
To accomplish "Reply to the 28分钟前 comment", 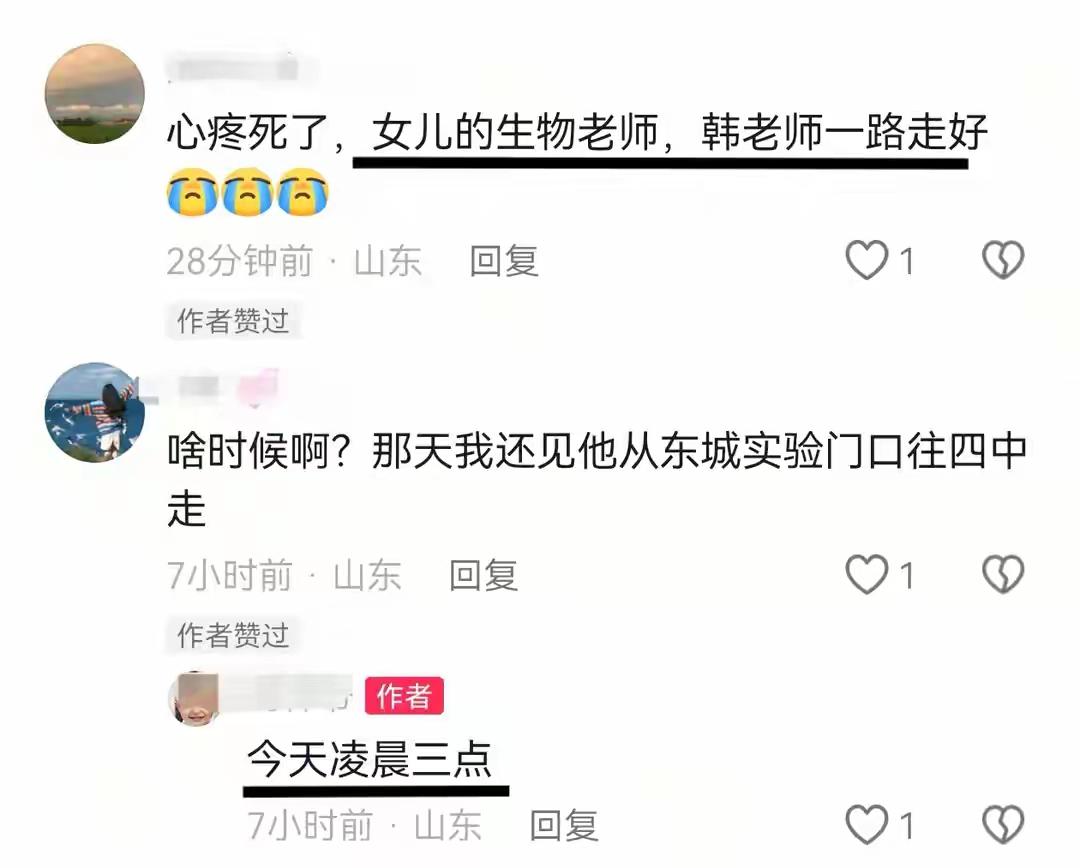I will pos(504,262).
